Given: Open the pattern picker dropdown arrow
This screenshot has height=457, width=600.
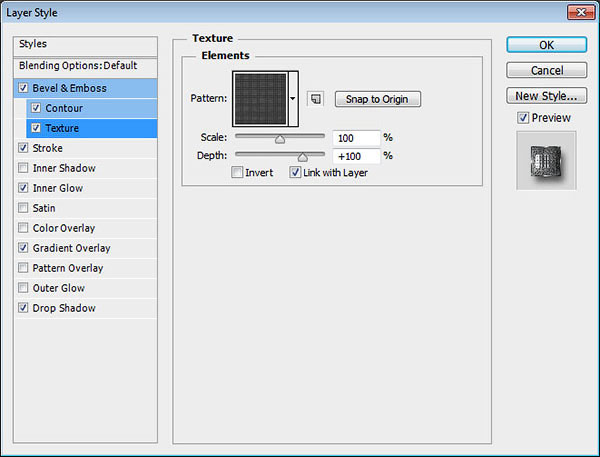Looking at the screenshot, I should [293, 99].
